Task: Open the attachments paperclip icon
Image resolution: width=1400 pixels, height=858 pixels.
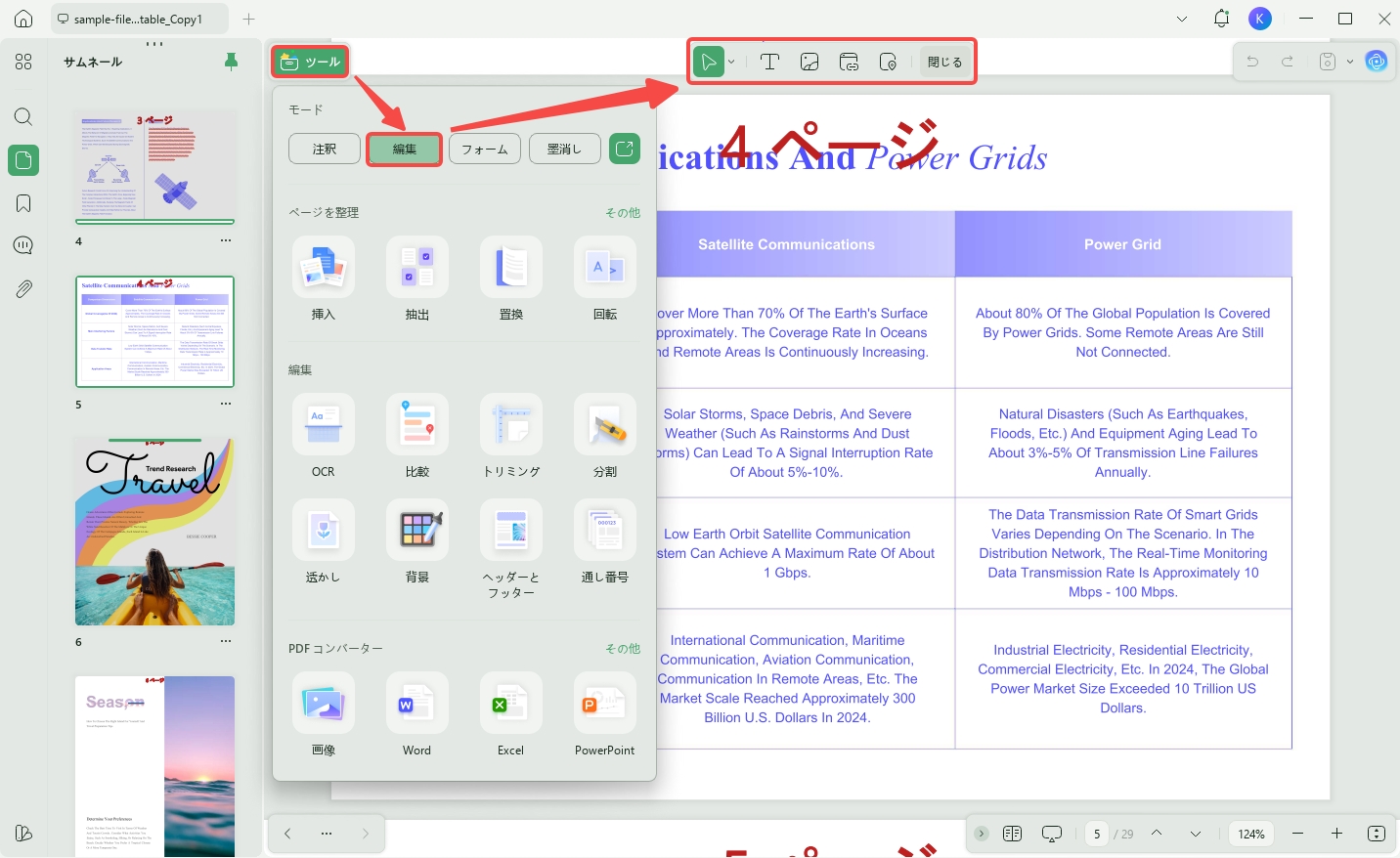Action: (x=23, y=288)
